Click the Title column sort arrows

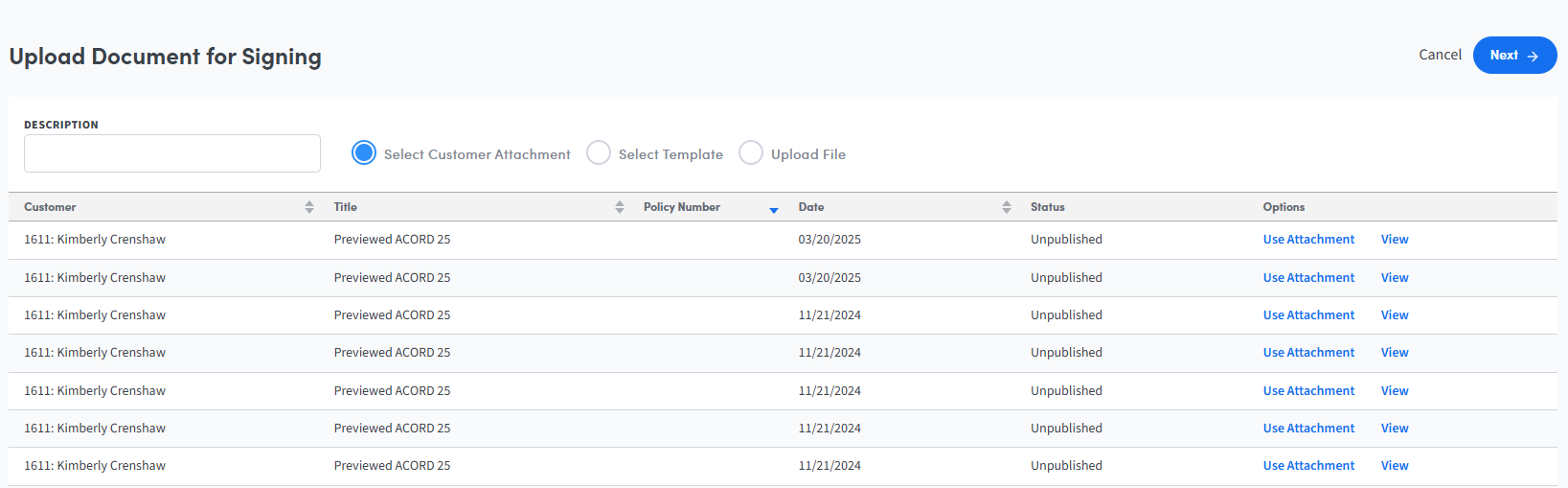coord(620,207)
